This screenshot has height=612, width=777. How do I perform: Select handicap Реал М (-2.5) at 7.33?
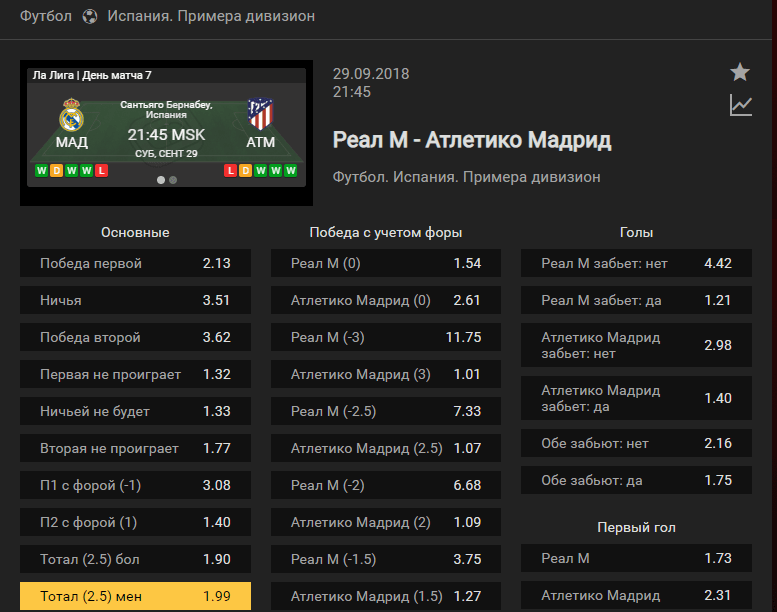[x=386, y=411]
